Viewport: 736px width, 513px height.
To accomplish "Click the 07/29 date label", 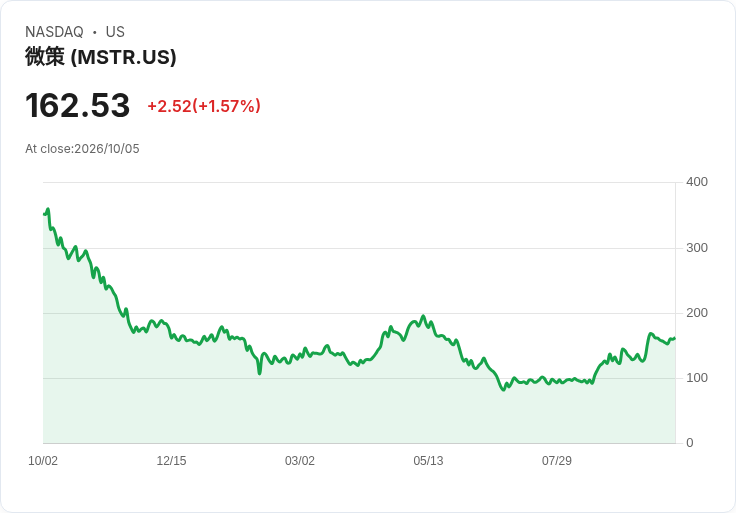I will (x=557, y=461).
